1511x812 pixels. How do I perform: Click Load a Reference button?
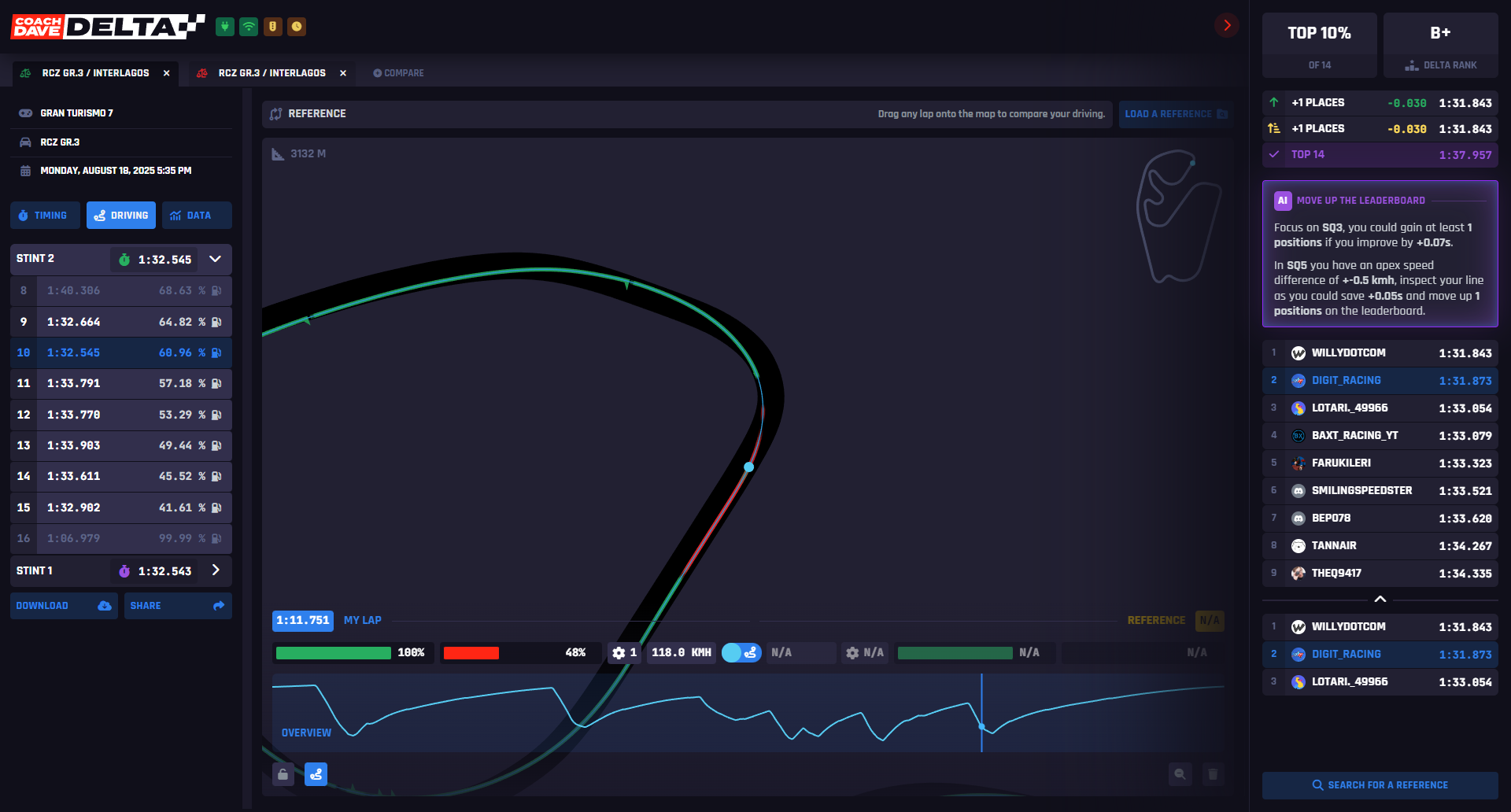pos(1176,114)
